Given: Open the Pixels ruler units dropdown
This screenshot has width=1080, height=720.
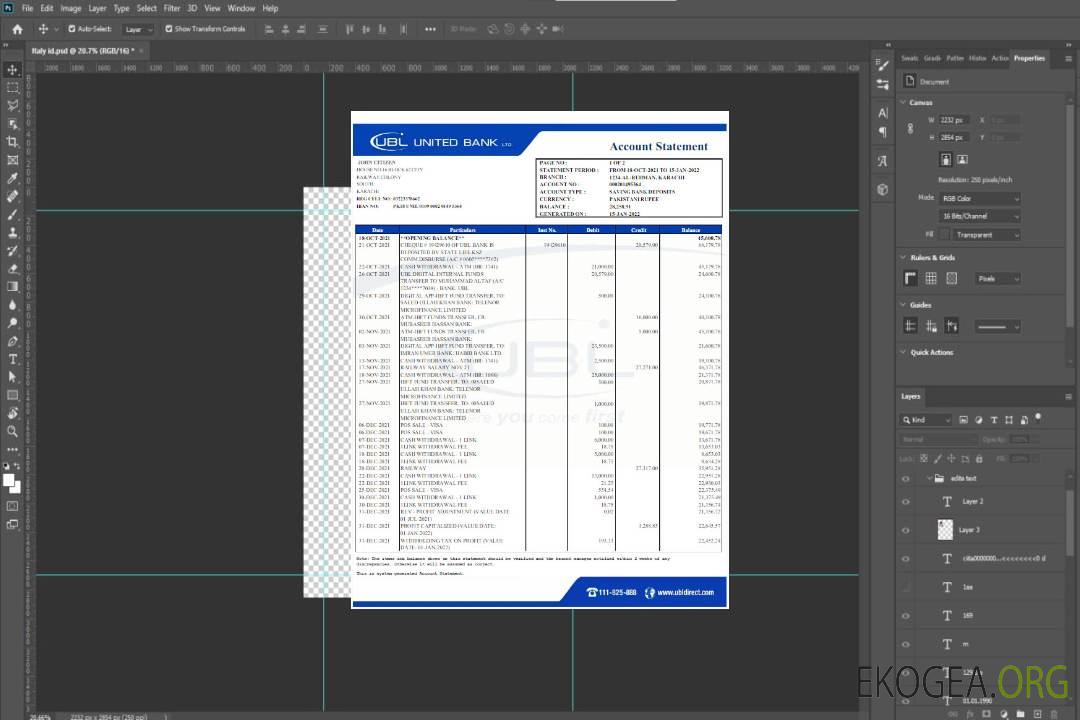Looking at the screenshot, I should [997, 278].
